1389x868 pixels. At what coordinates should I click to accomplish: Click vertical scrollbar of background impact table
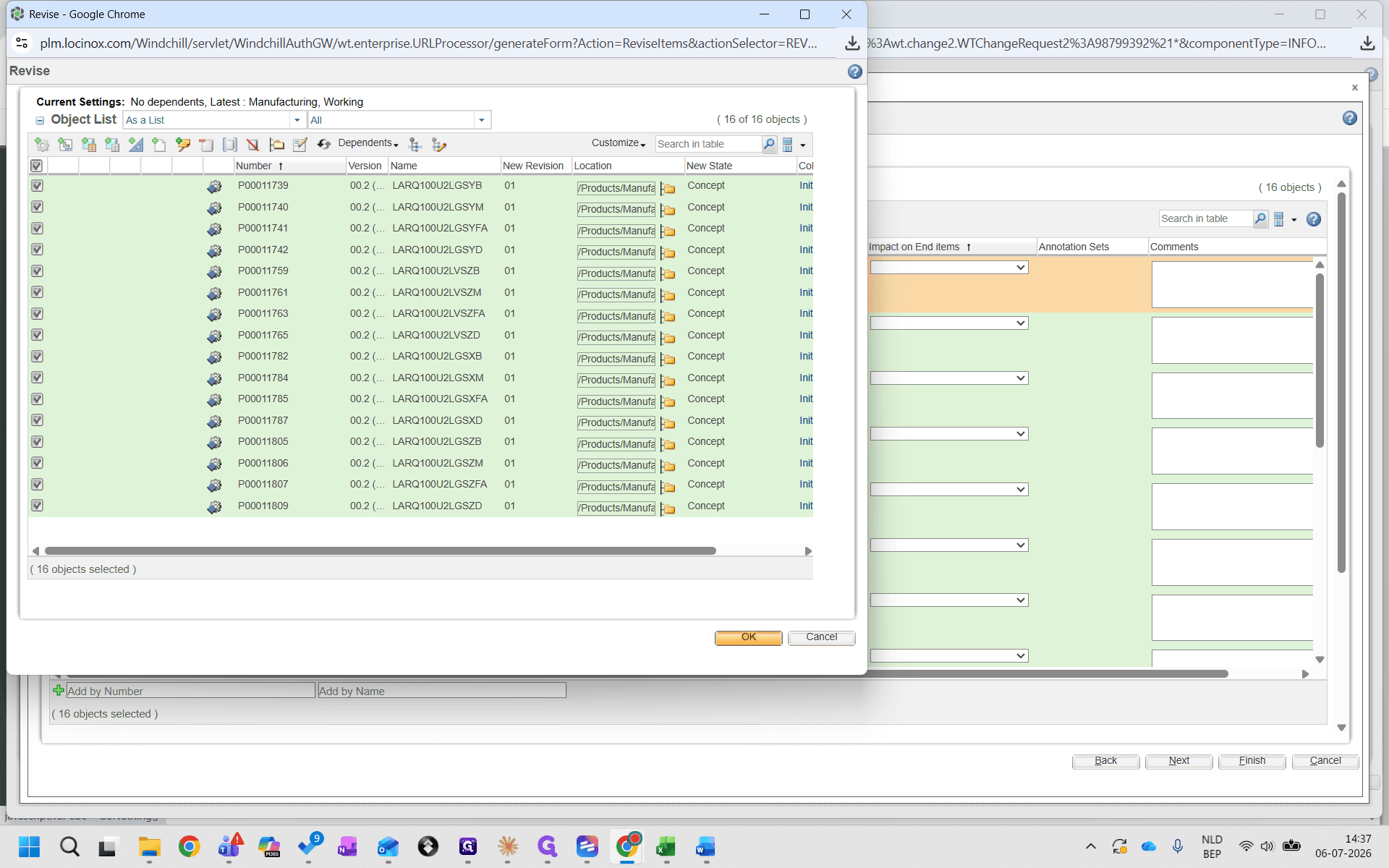1320,360
